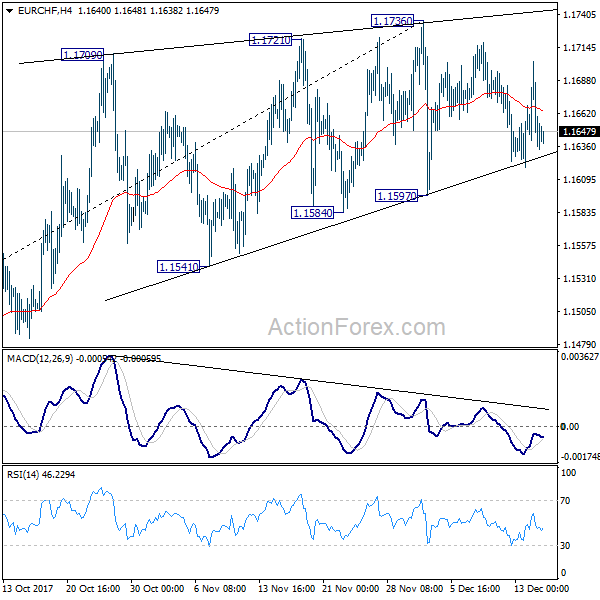Click the 6 Nov 08:00 date label
Viewport: 600px width, 600px height.
click(x=220, y=588)
